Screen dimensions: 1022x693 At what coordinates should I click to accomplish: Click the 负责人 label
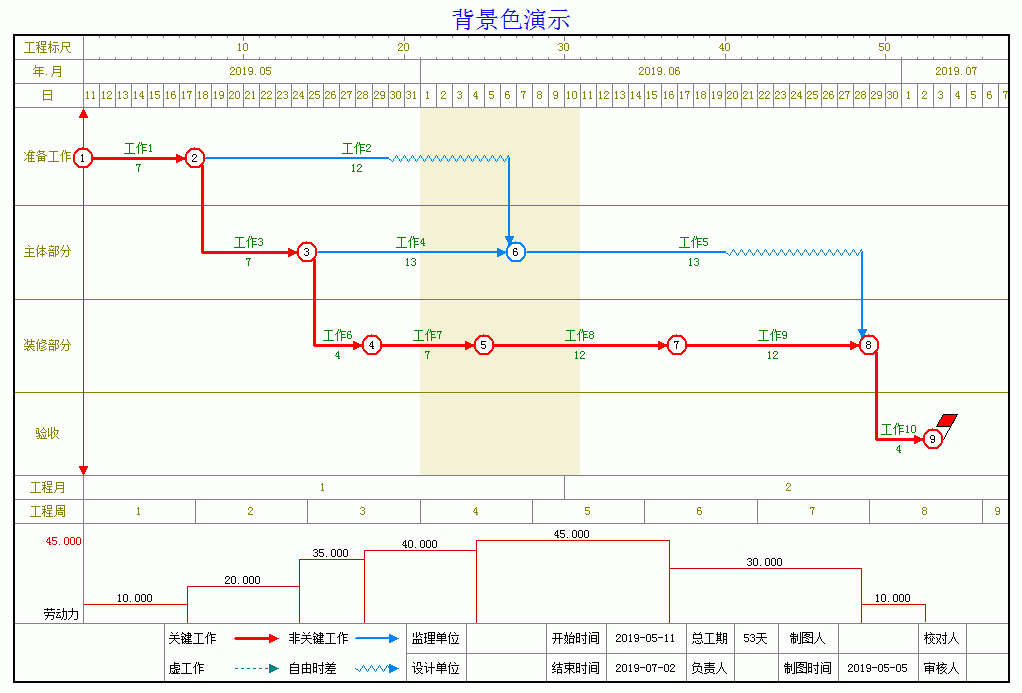(709, 668)
